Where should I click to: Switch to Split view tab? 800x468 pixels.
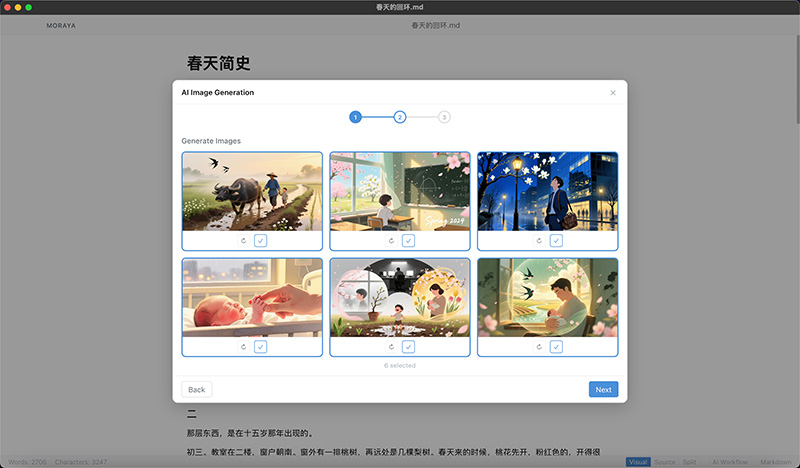[689, 462]
